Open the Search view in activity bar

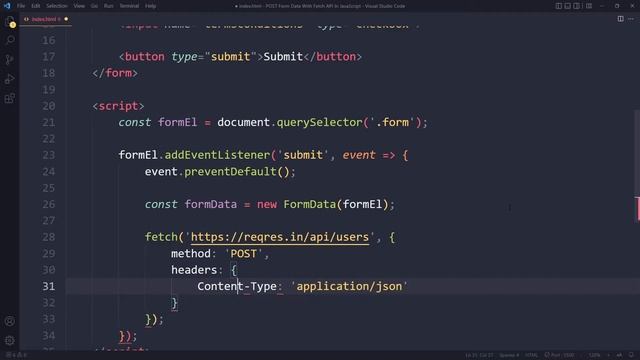pos(10,40)
